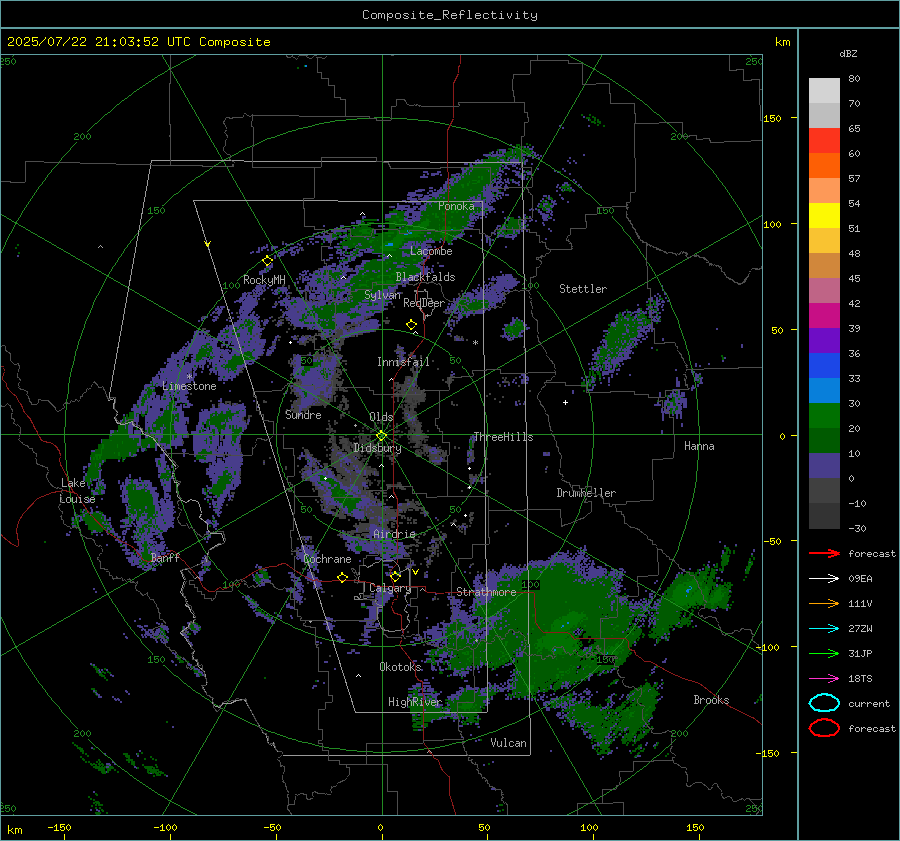Click the white 09EA arrow in legend
Image resolution: width=900 pixels, height=841 pixels.
824,579
